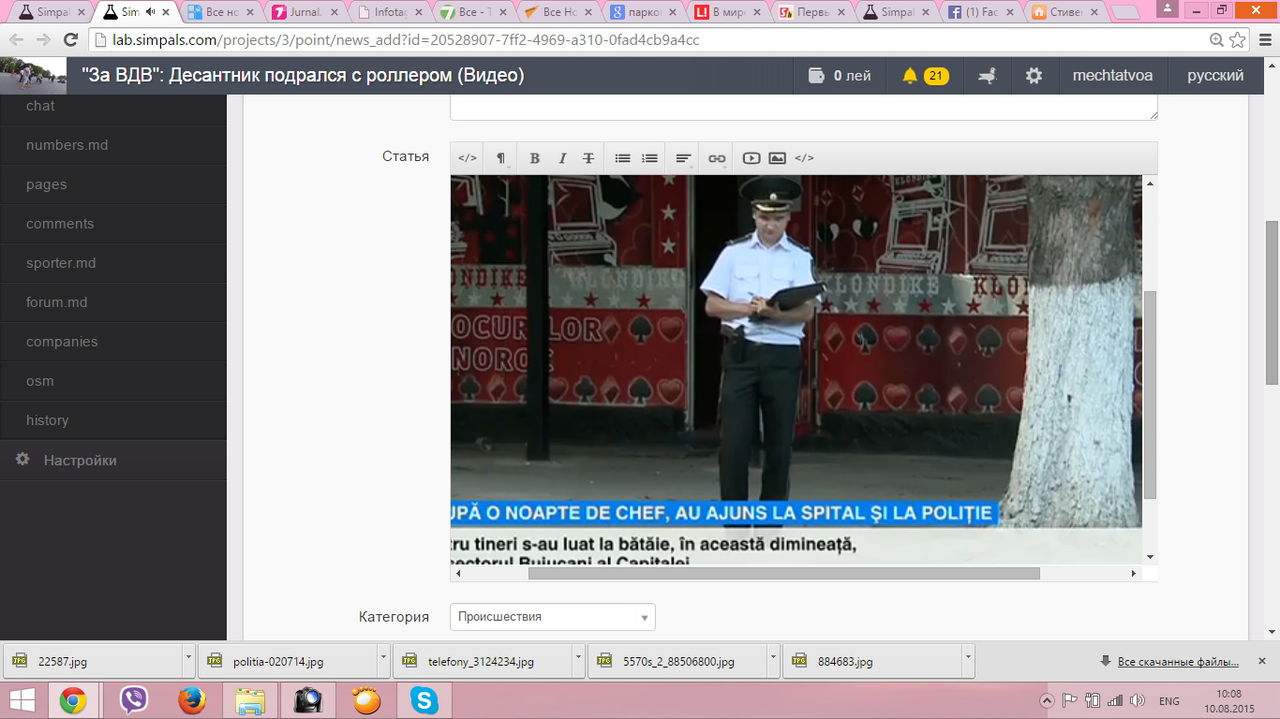Open downloaded file politia-020714.jpg
The height and width of the screenshot is (719, 1280).
click(287, 662)
